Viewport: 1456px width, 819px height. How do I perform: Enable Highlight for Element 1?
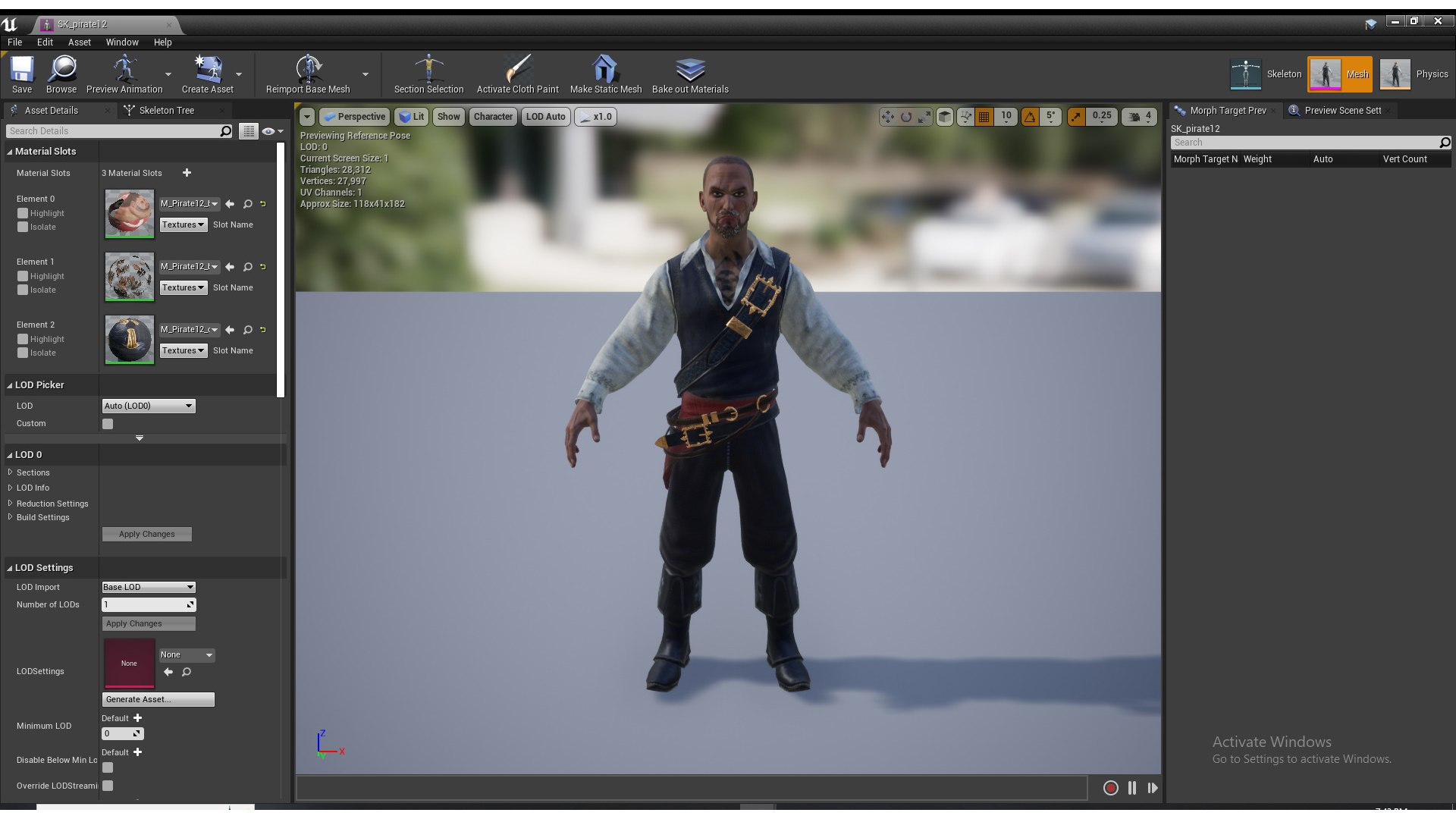pos(23,277)
